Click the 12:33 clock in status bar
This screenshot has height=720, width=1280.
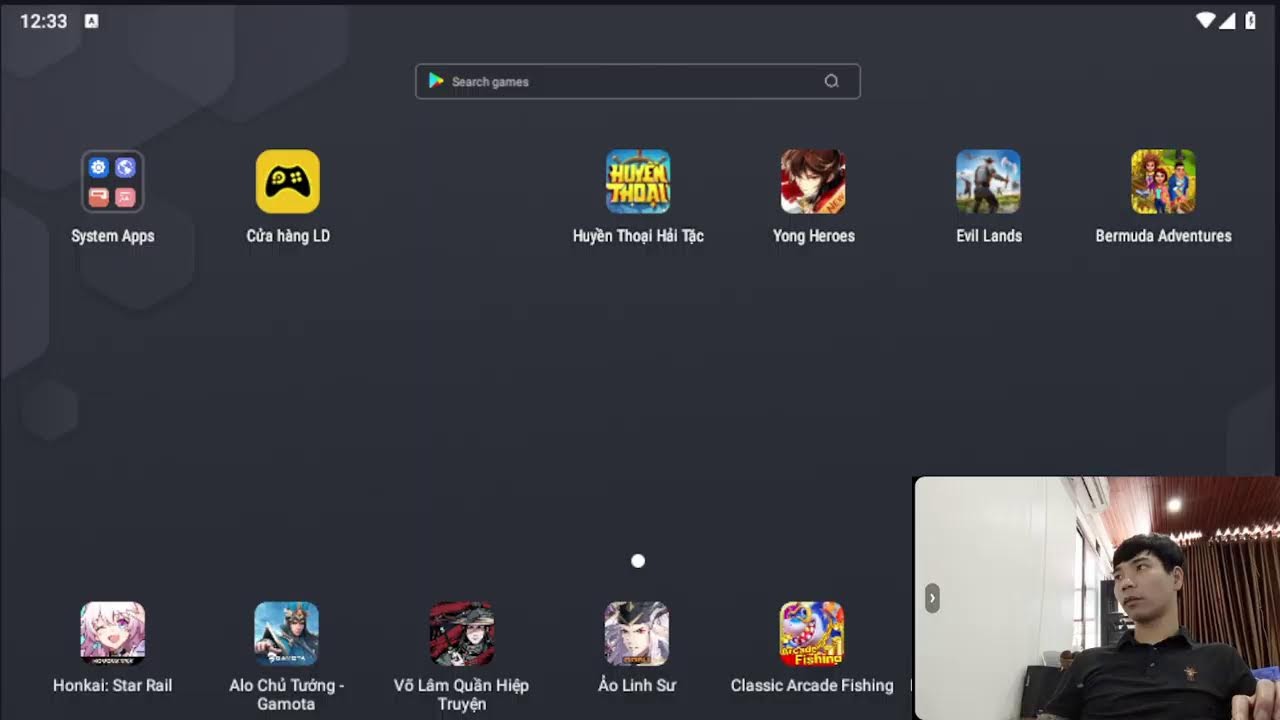[43, 21]
